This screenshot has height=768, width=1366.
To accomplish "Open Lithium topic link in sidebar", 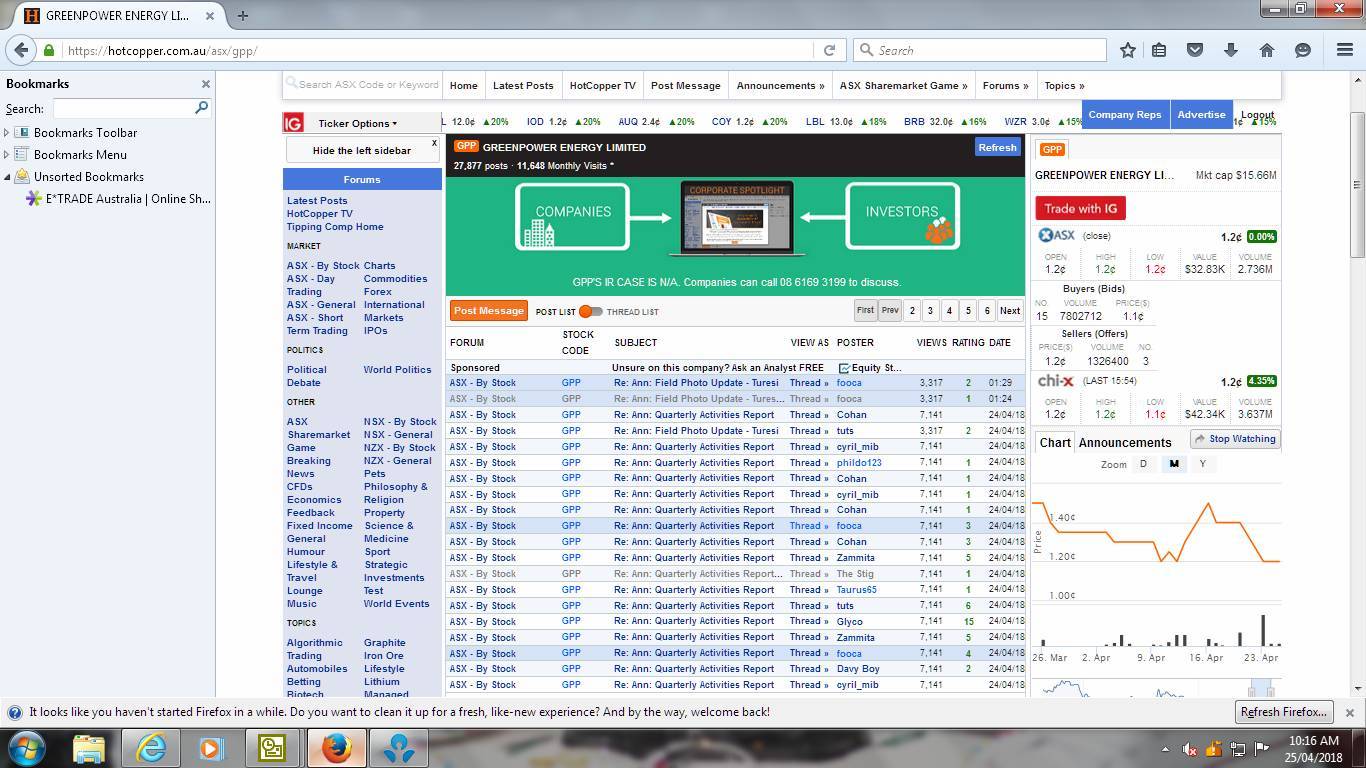I will (381, 681).
